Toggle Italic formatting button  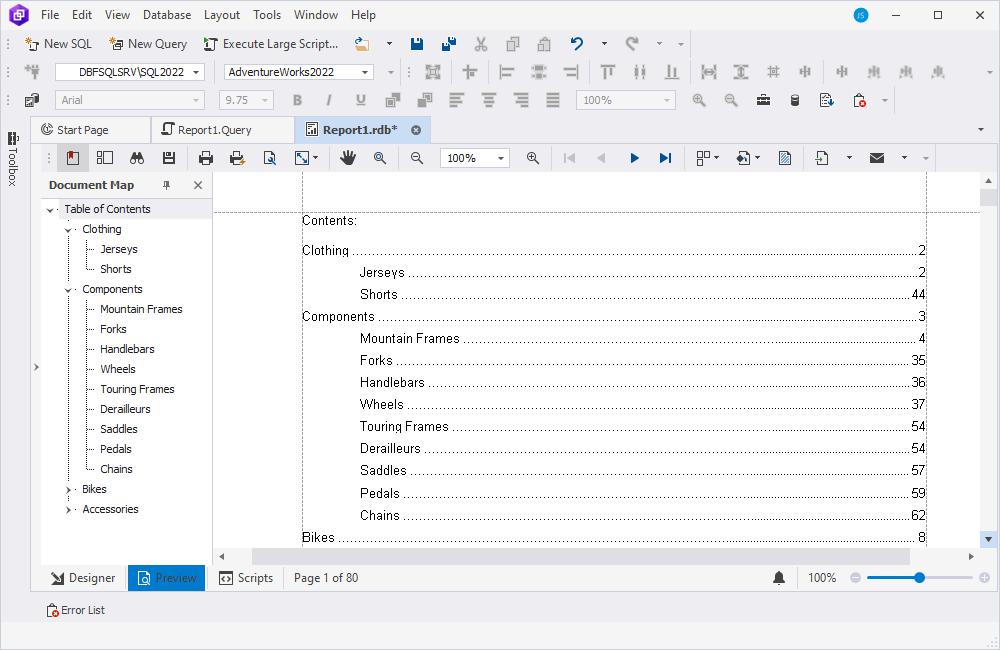click(329, 100)
